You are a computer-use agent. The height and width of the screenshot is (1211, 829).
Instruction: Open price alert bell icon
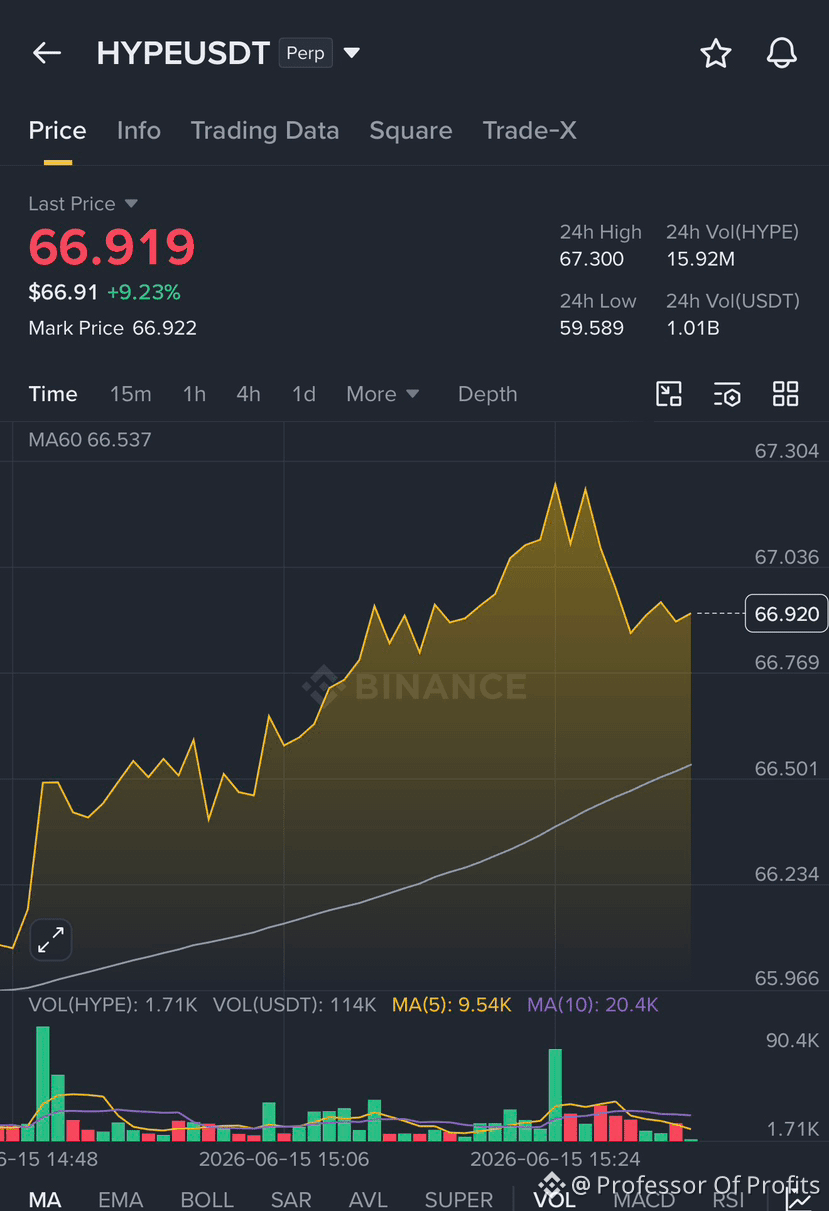click(x=781, y=53)
